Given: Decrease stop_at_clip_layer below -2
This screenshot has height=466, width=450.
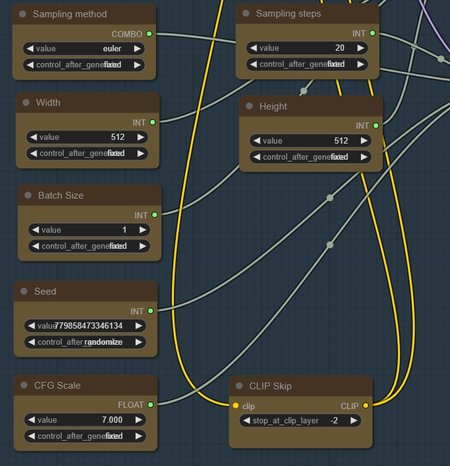Looking at the screenshot, I should click(x=246, y=421).
